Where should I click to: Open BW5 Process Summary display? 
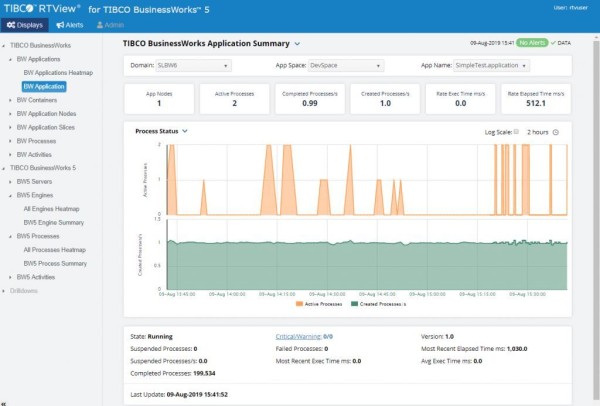[x=55, y=264]
